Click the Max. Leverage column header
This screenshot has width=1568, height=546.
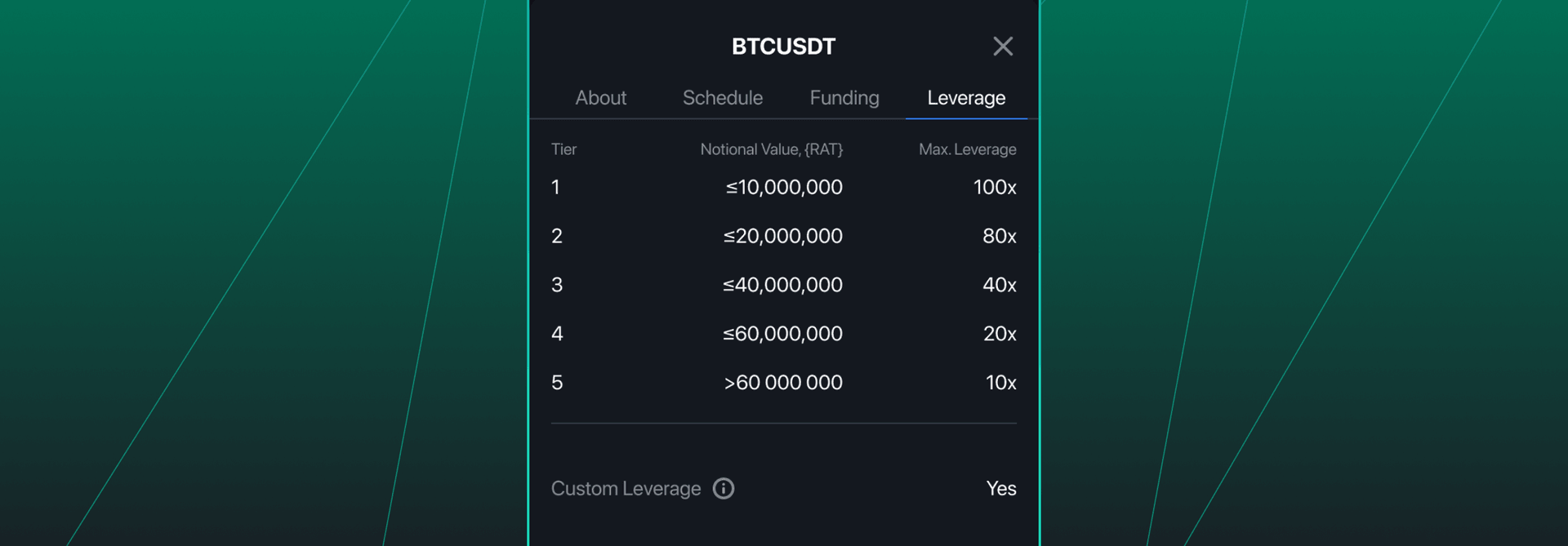pyautogui.click(x=967, y=149)
